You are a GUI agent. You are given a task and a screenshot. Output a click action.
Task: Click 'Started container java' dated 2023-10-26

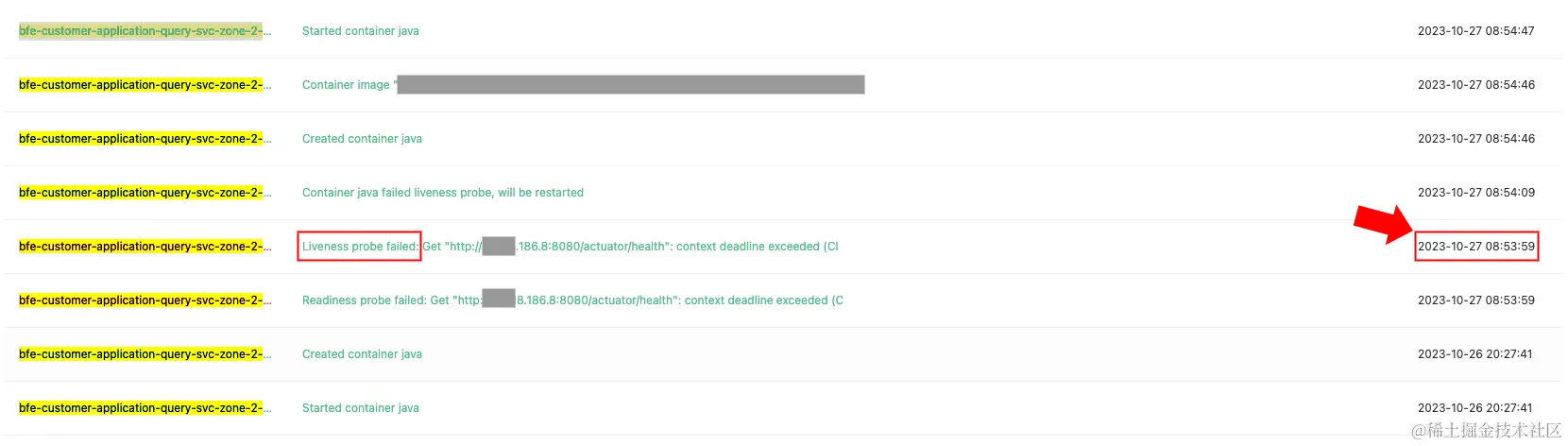(x=360, y=408)
